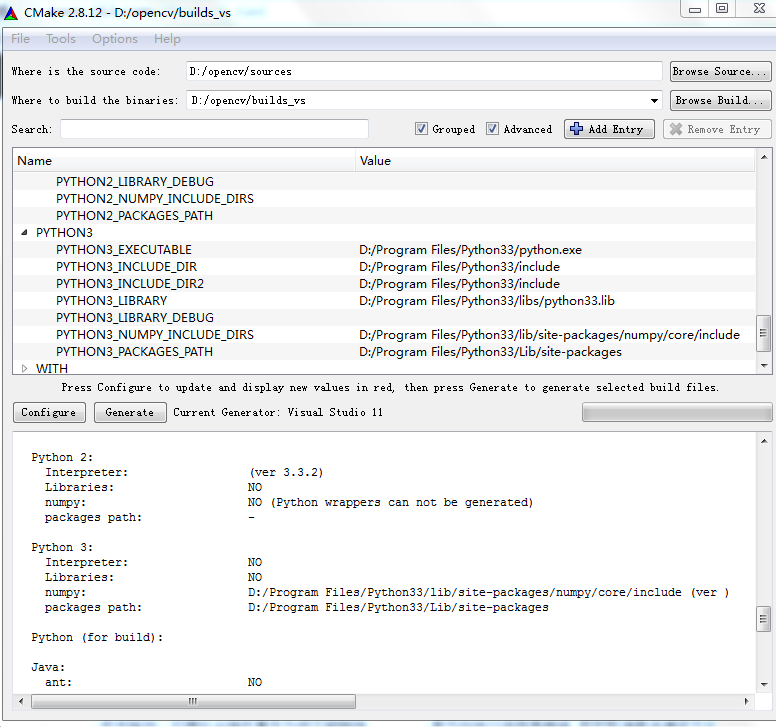Open the File menu
Screen dimensions: 776x727
coord(20,39)
